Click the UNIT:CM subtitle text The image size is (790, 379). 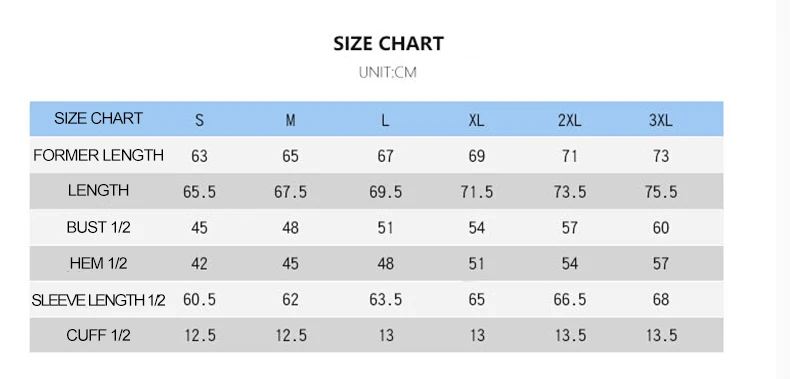pyautogui.click(x=388, y=73)
